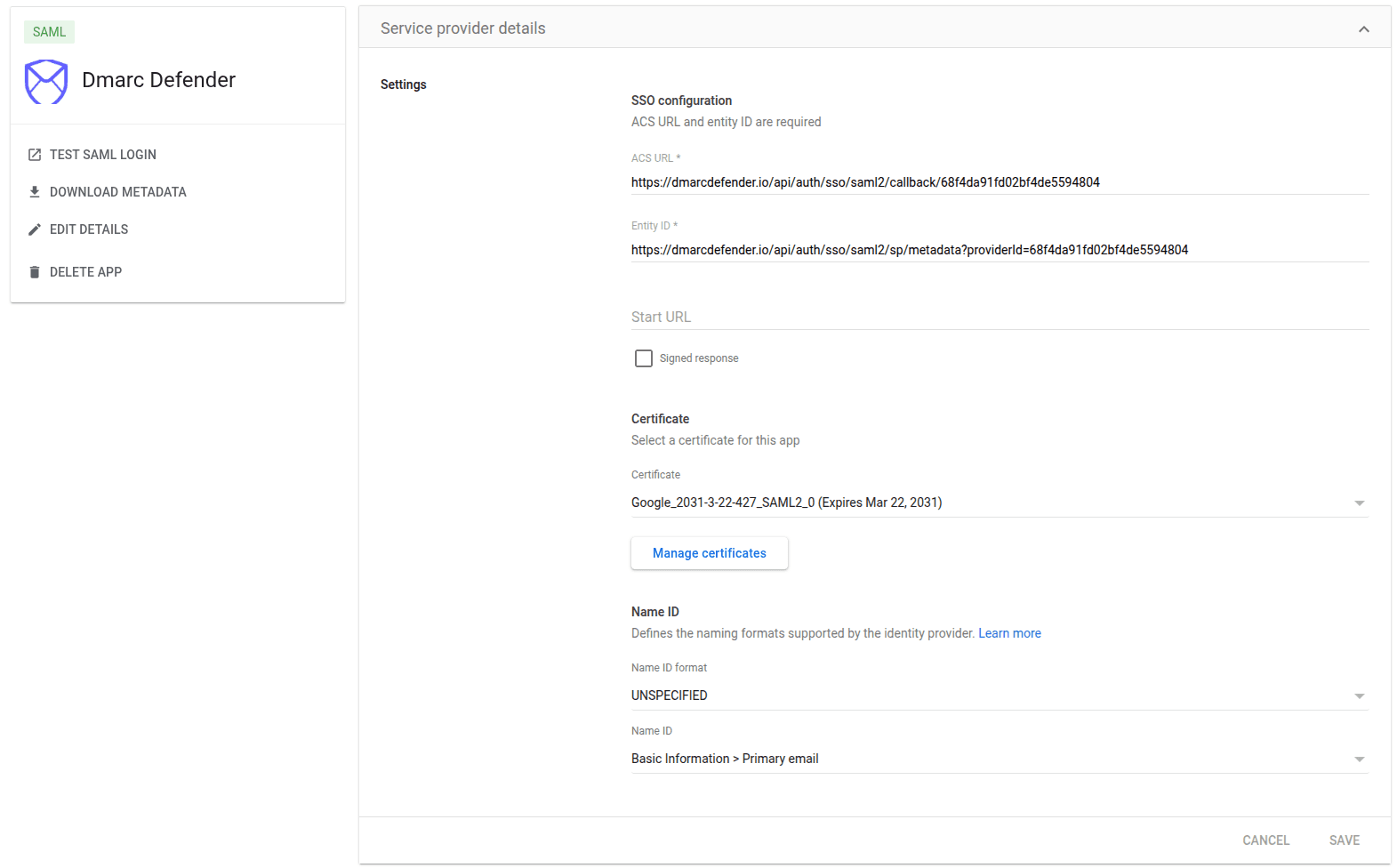This screenshot has height=868, width=1397.
Task: Click the Dmarc Defender app name
Action: (x=158, y=80)
